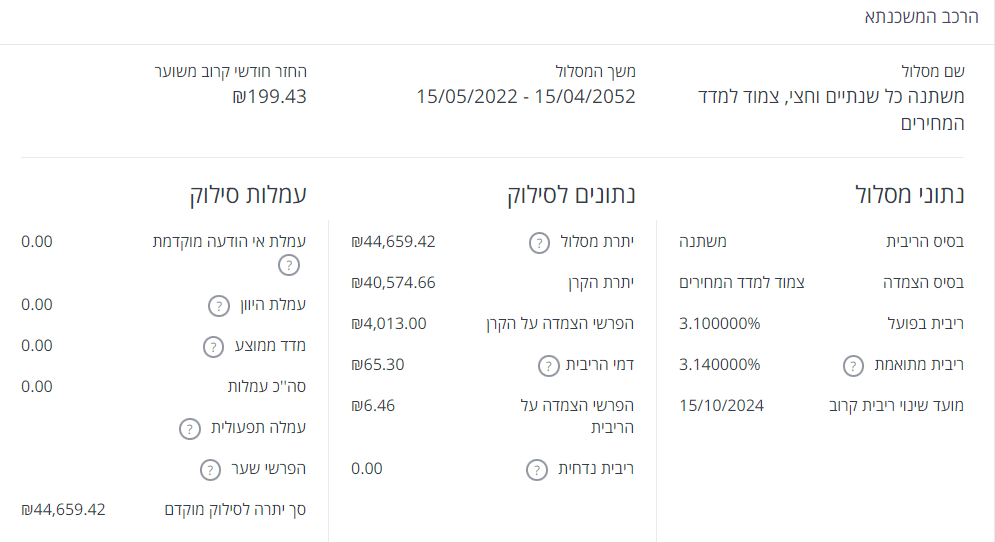Click the help icon beside יתרת מסלול

click(539, 242)
